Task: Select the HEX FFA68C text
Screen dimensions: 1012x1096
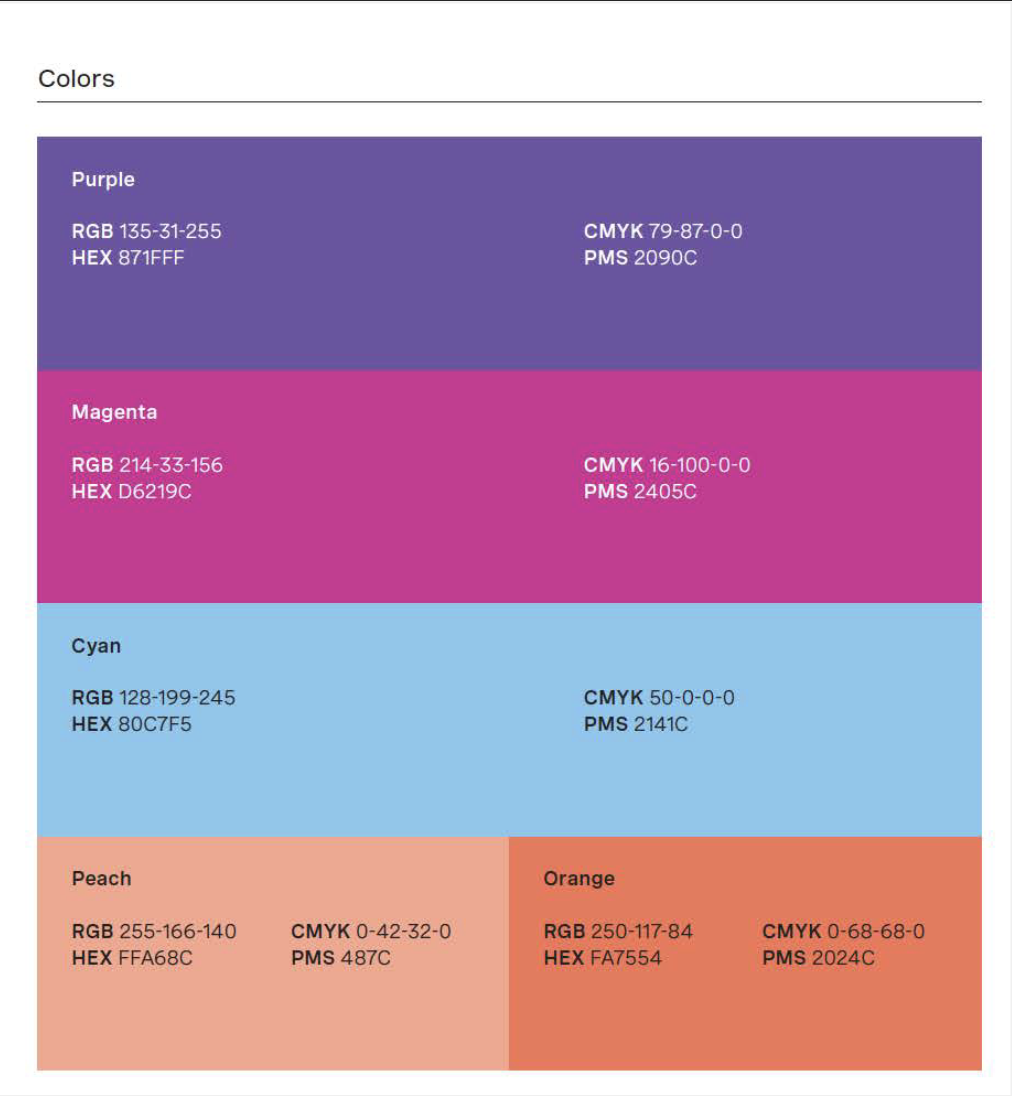Action: (x=132, y=958)
